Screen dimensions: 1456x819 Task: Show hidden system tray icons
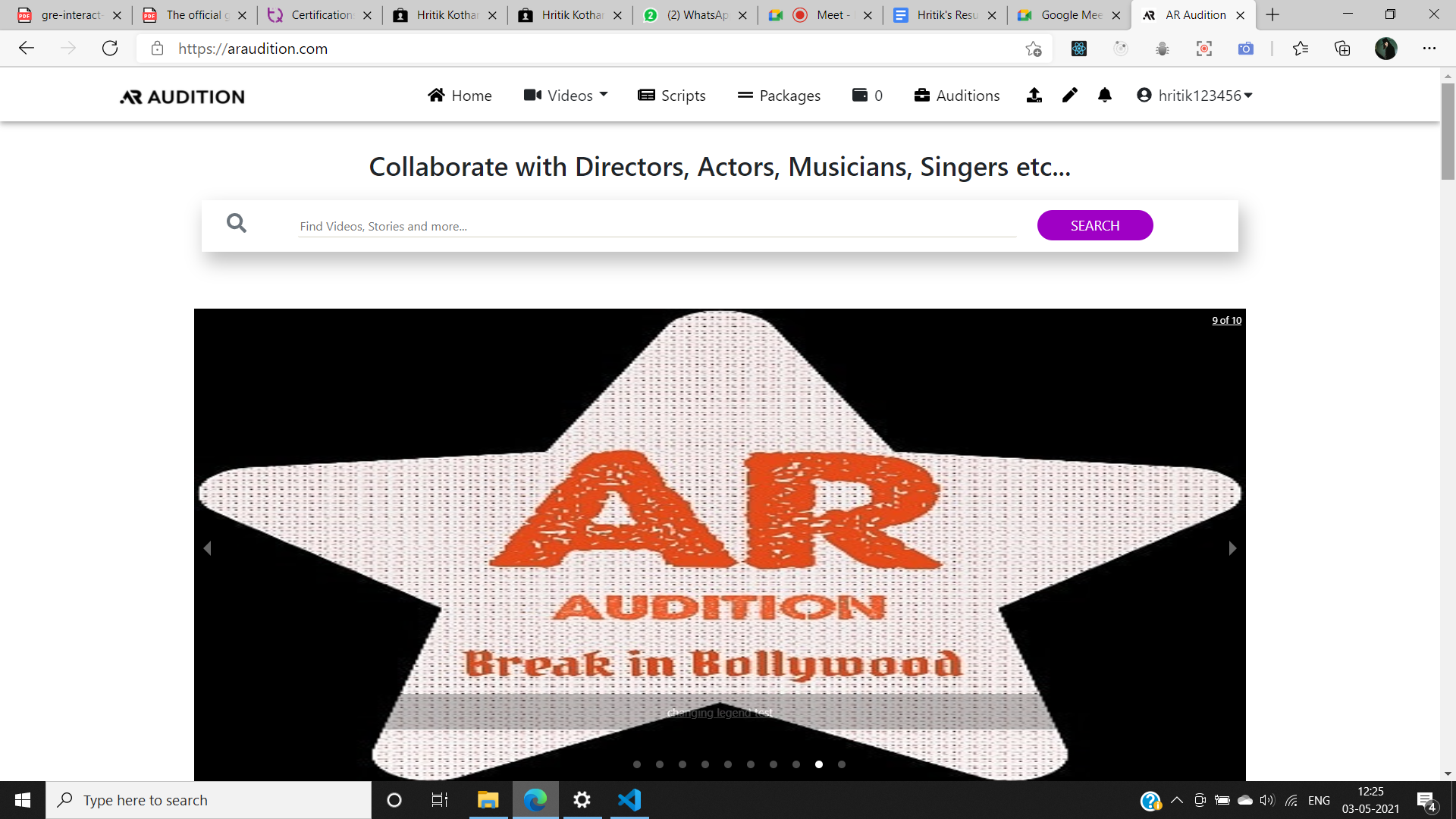[x=1177, y=800]
